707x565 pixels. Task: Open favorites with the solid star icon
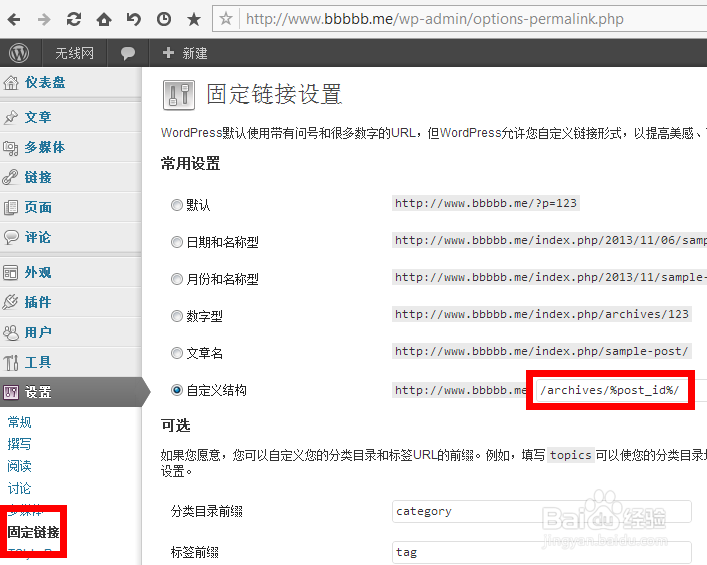pyautogui.click(x=194, y=19)
